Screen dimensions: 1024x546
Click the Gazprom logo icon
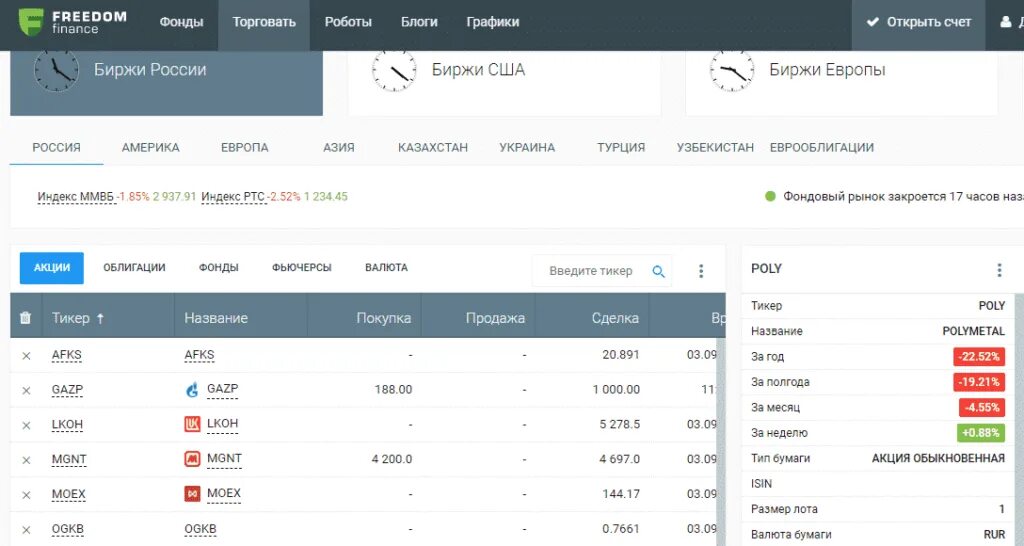click(192, 390)
